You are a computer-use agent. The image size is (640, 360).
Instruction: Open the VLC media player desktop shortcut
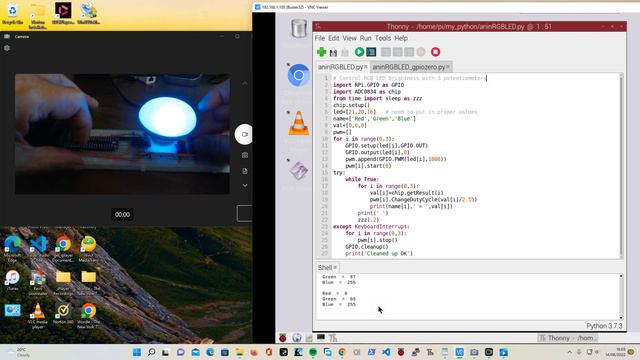tap(38, 316)
